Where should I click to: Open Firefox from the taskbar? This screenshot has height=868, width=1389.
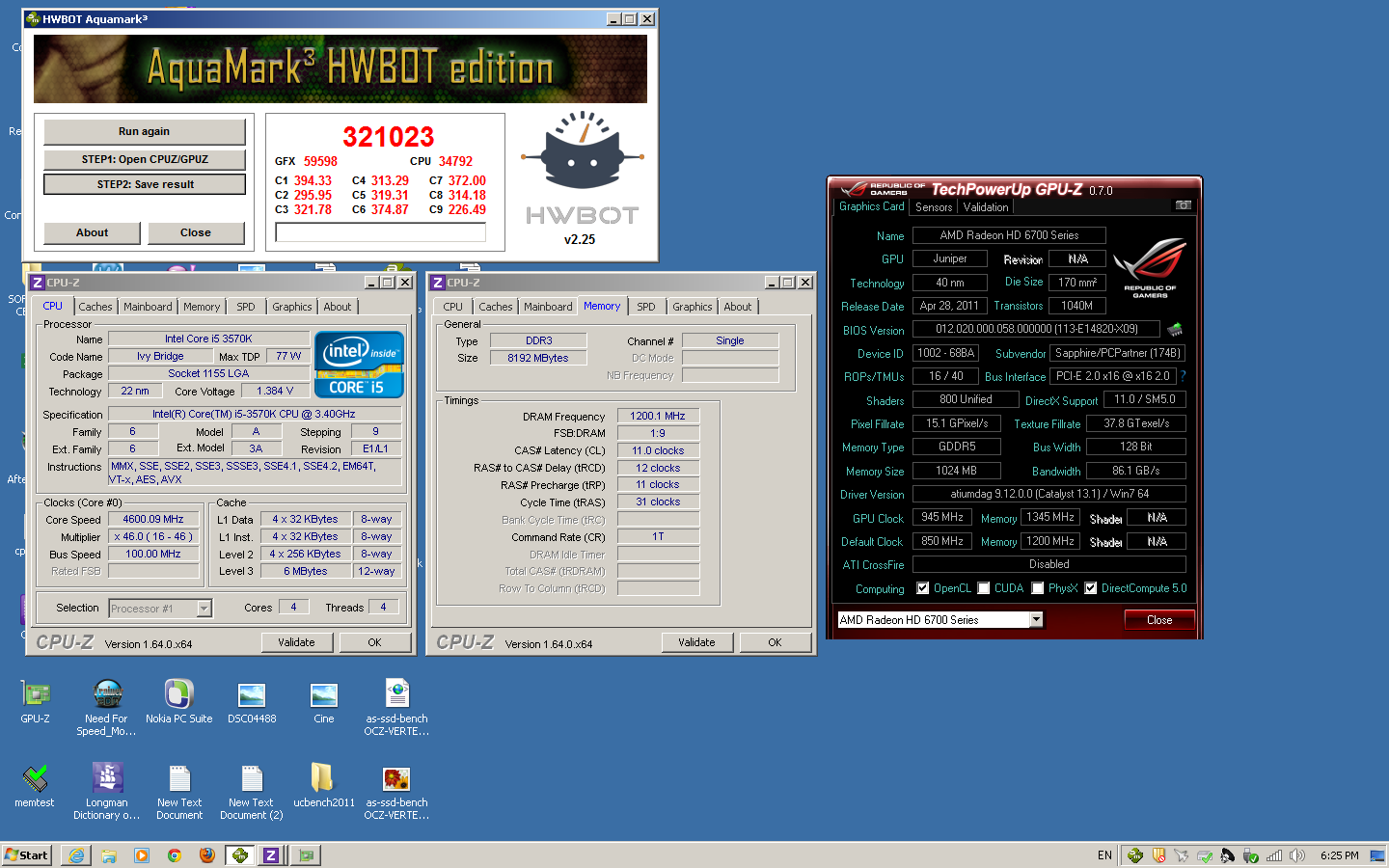(x=207, y=855)
